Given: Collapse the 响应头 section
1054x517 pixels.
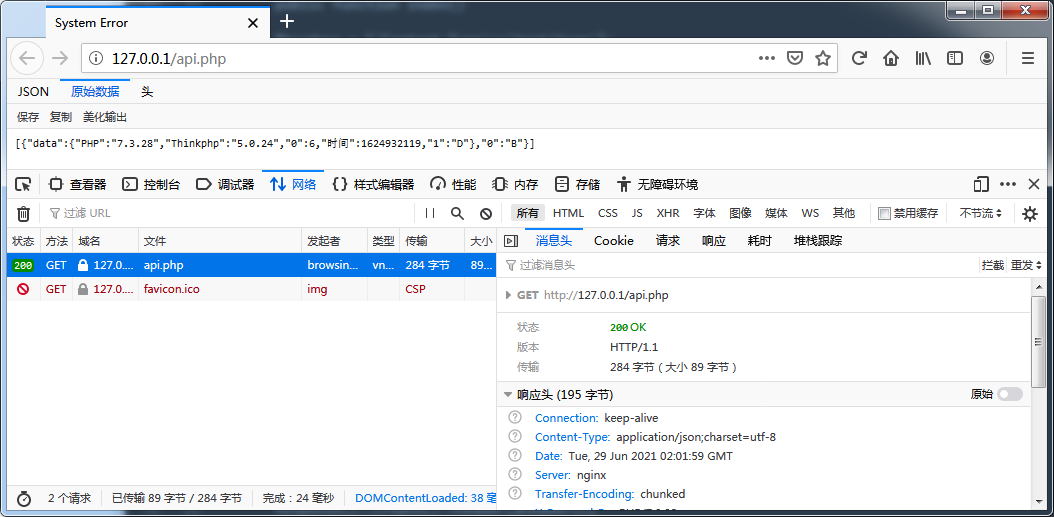Looking at the screenshot, I should tap(508, 395).
